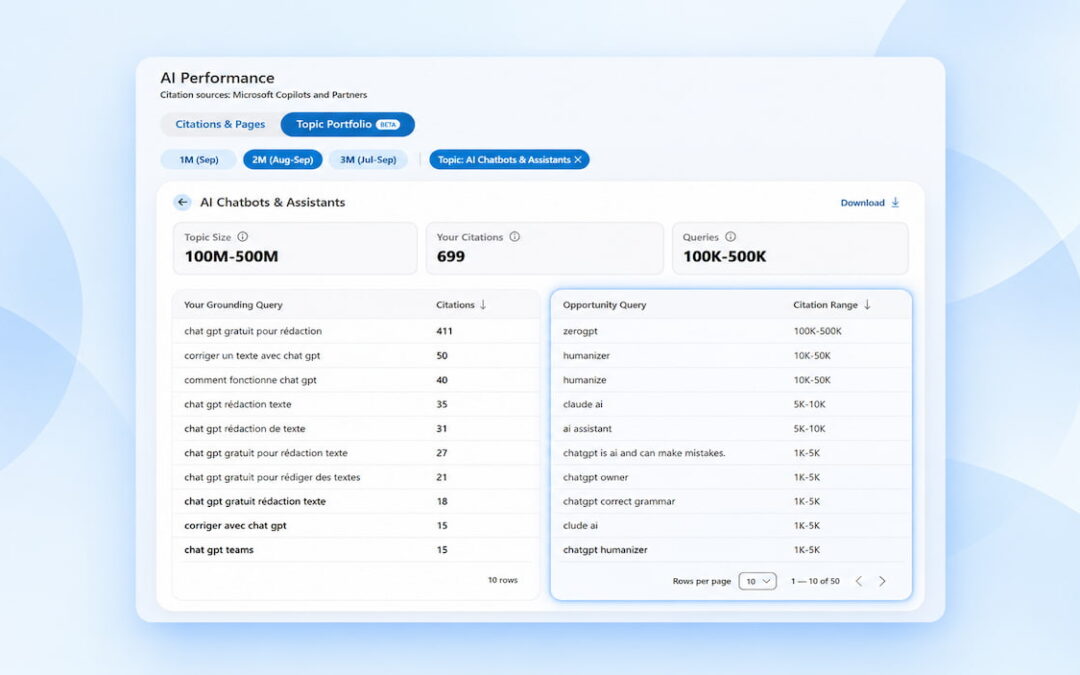The width and height of the screenshot is (1080, 675).
Task: Go to the previous page of opportunity queries
Action: (859, 581)
